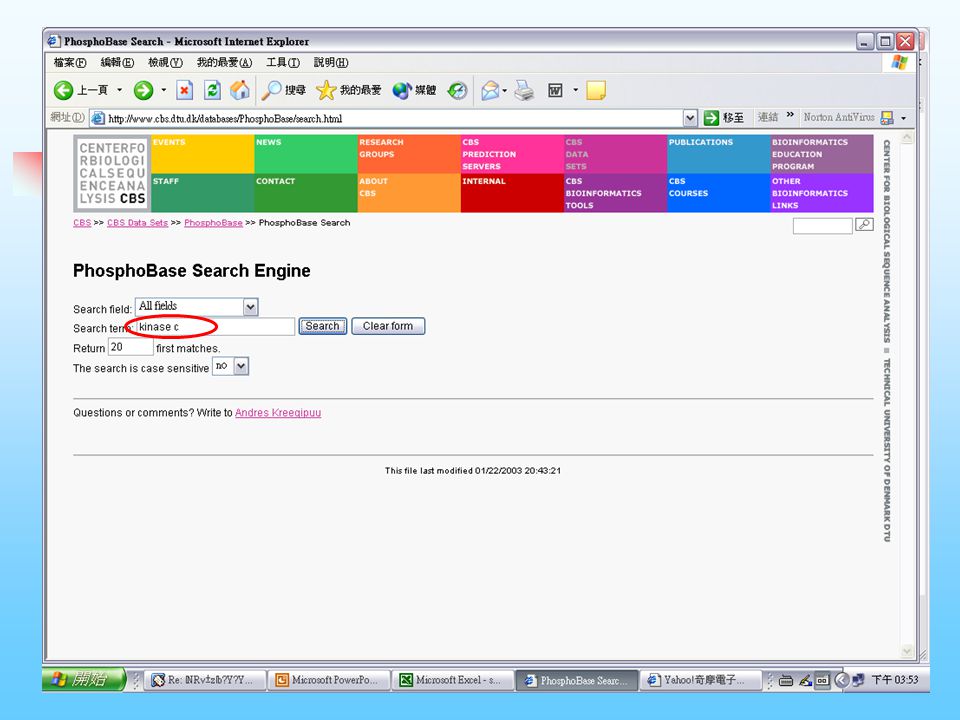Screen dimensions: 960x720
Task: Open the View (檢視) menu
Action: (x=165, y=62)
